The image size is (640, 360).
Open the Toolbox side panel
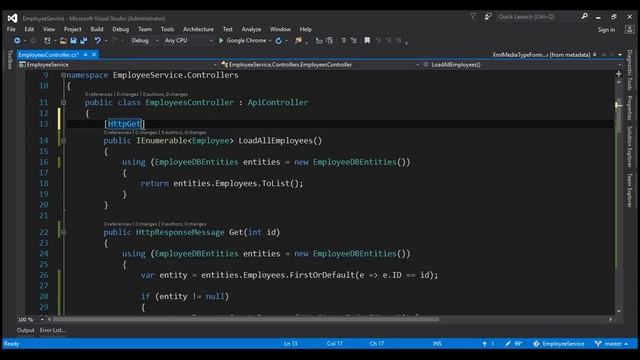[10, 60]
